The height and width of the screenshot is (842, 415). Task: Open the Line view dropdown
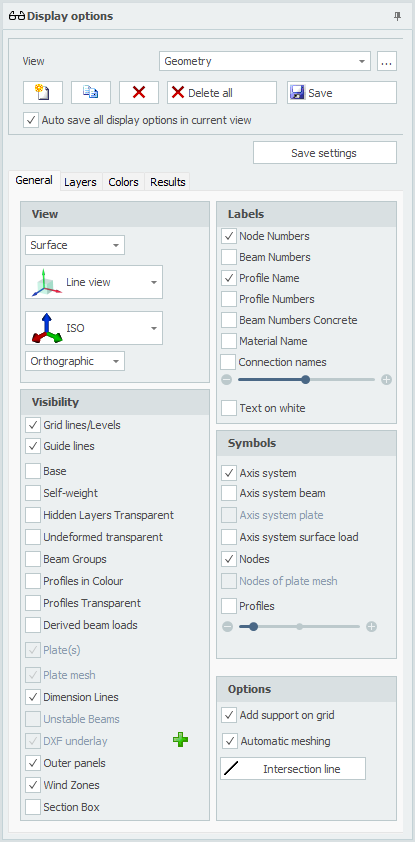(94, 282)
